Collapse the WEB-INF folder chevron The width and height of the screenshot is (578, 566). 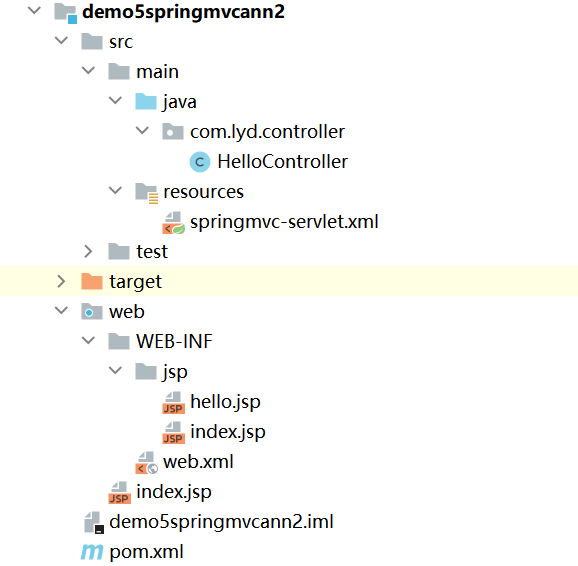(88, 340)
